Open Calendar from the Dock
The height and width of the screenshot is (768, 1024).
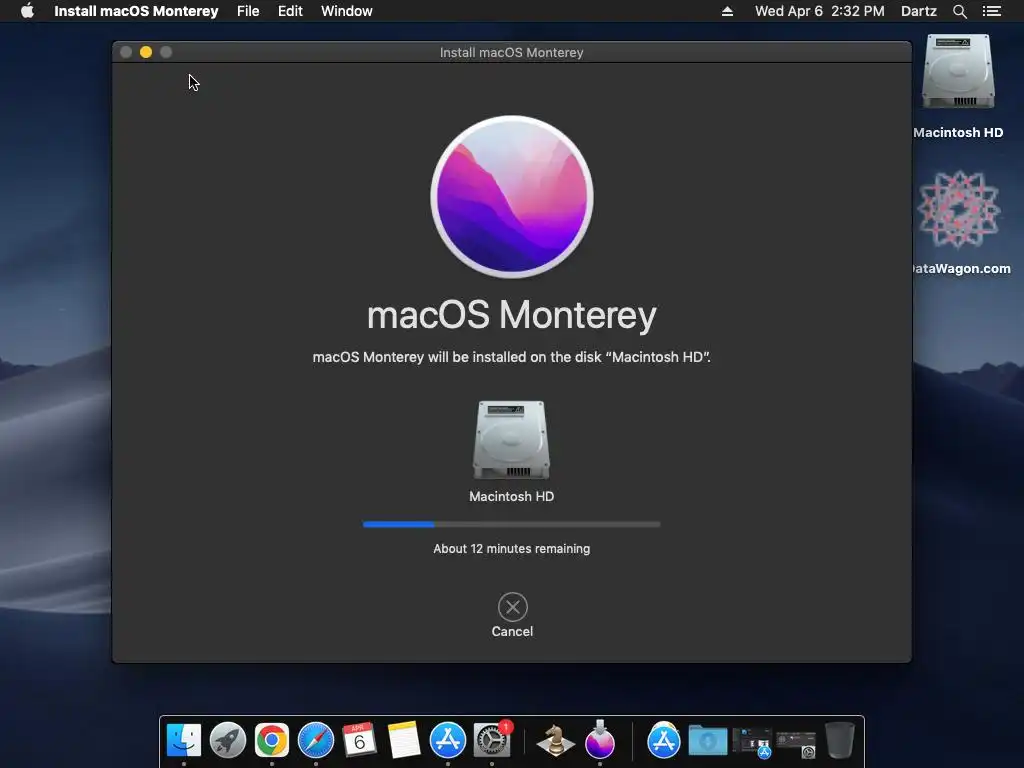(x=359, y=740)
